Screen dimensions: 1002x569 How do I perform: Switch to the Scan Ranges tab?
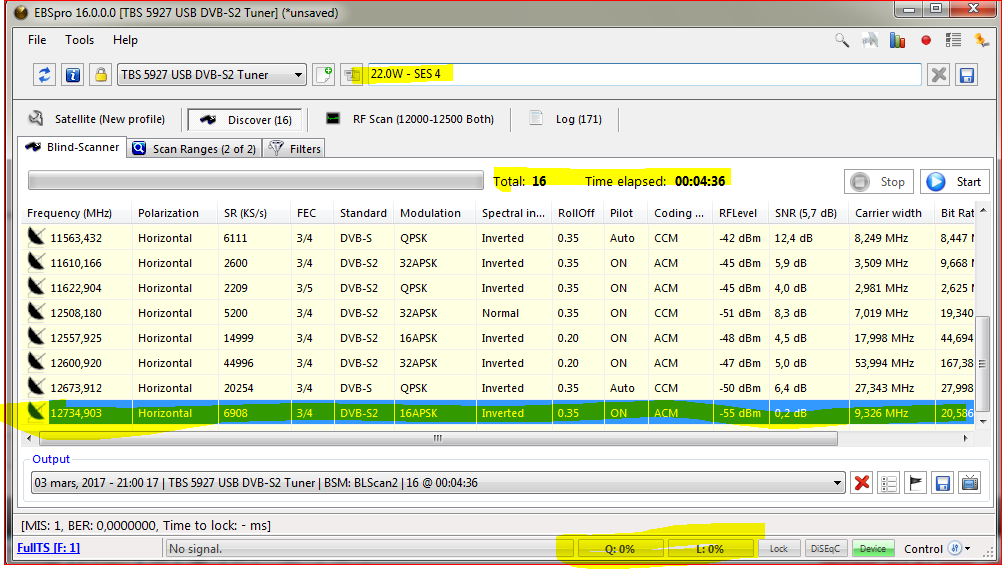(195, 149)
